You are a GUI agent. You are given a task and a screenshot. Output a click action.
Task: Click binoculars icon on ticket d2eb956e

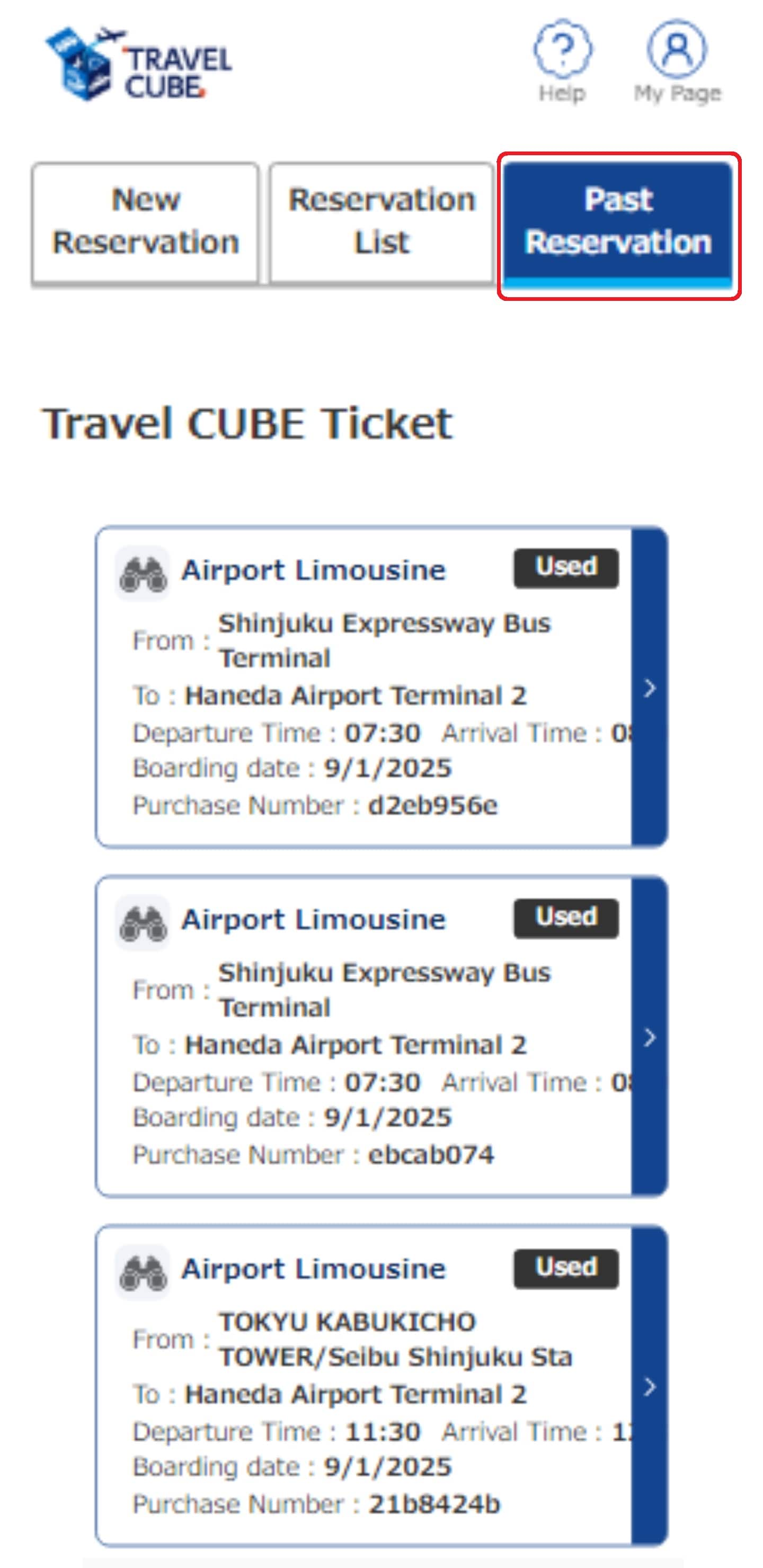(143, 573)
